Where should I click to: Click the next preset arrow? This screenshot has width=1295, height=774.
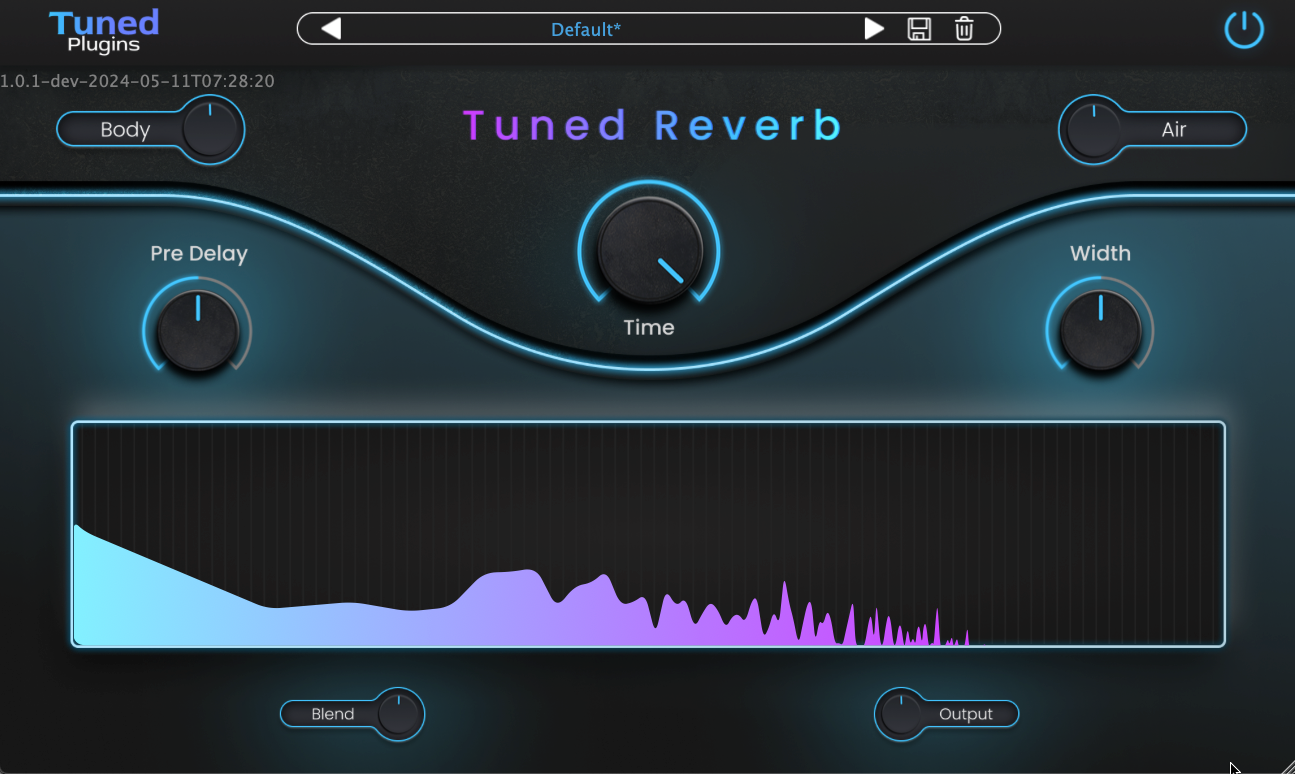[874, 29]
